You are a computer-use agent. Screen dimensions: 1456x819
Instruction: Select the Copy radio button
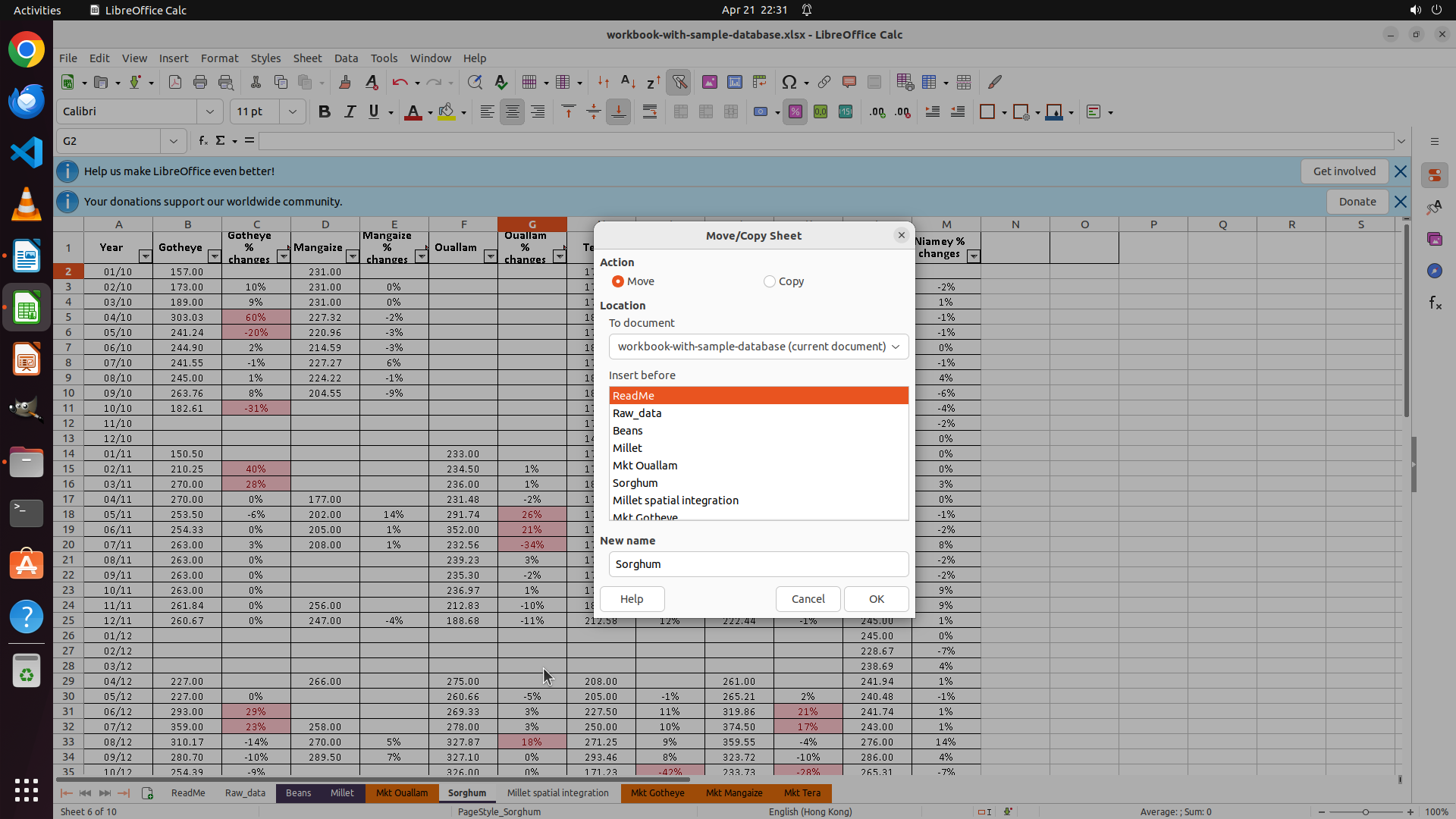(x=770, y=281)
